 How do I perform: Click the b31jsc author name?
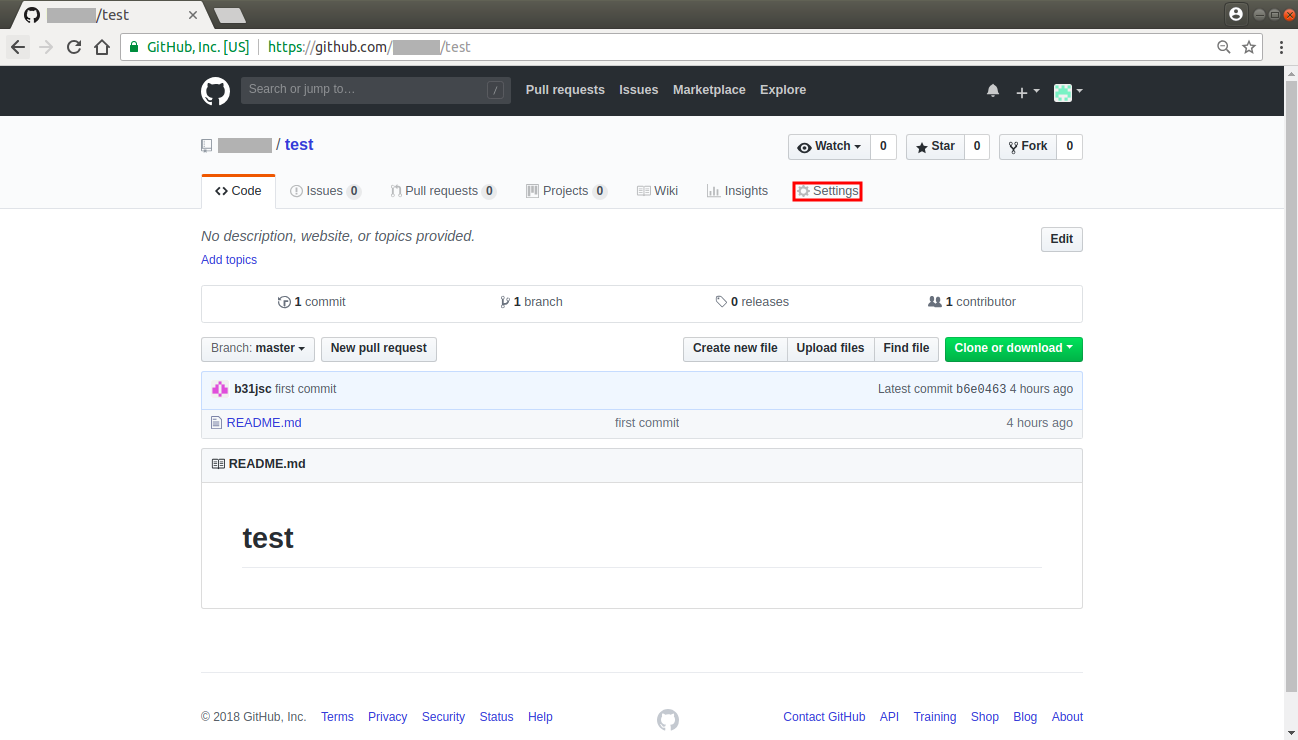point(253,389)
